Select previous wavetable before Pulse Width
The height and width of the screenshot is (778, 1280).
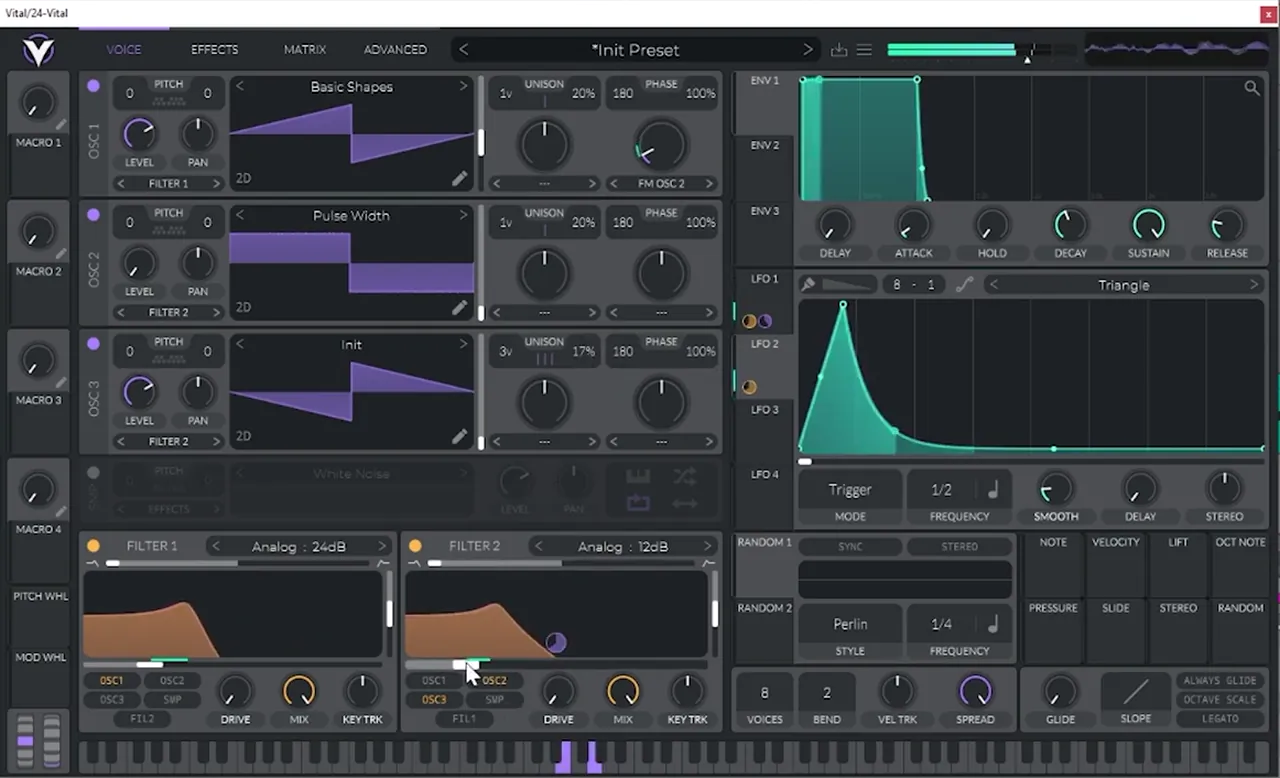click(240, 215)
